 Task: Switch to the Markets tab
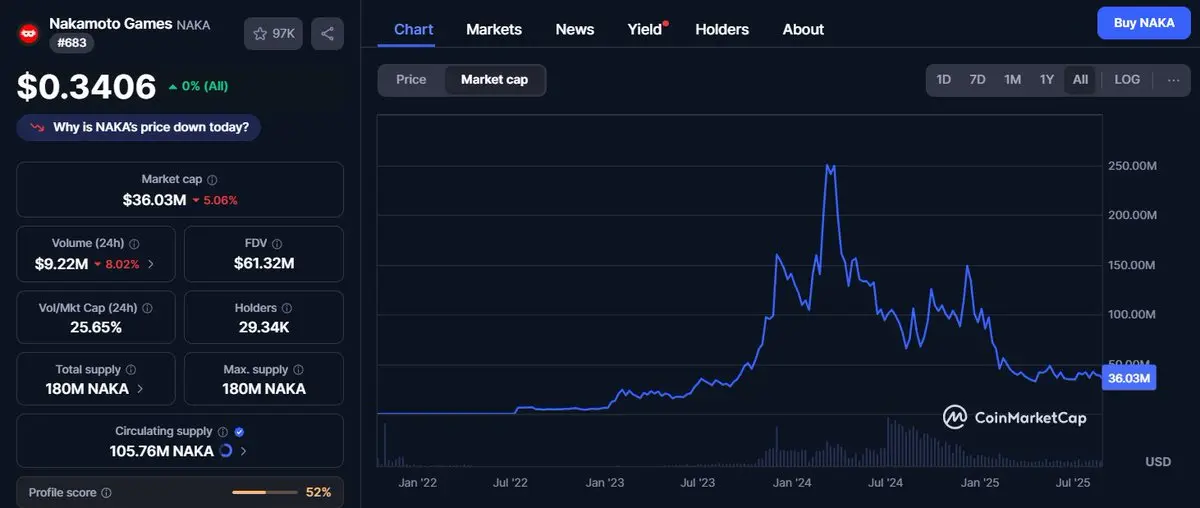click(x=494, y=30)
